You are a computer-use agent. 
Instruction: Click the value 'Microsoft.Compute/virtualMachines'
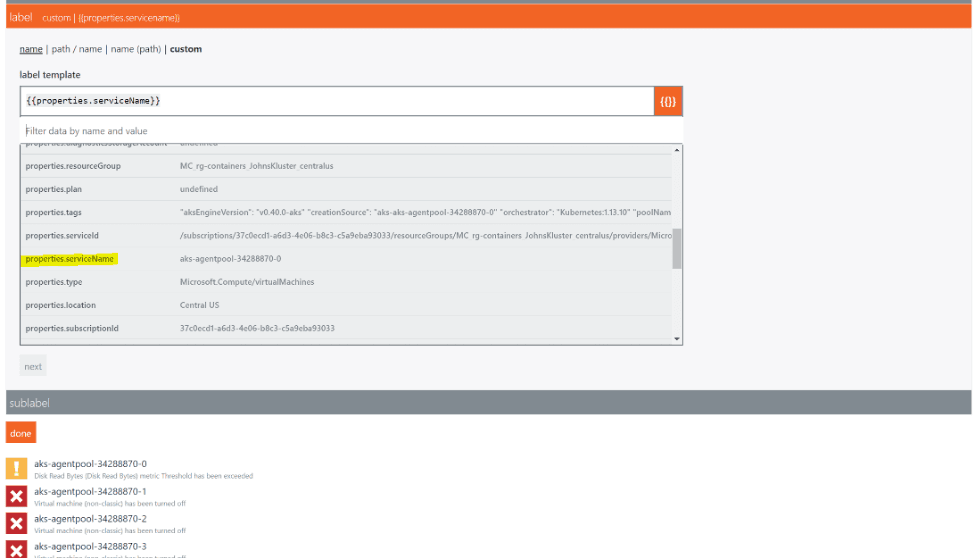tap(247, 282)
